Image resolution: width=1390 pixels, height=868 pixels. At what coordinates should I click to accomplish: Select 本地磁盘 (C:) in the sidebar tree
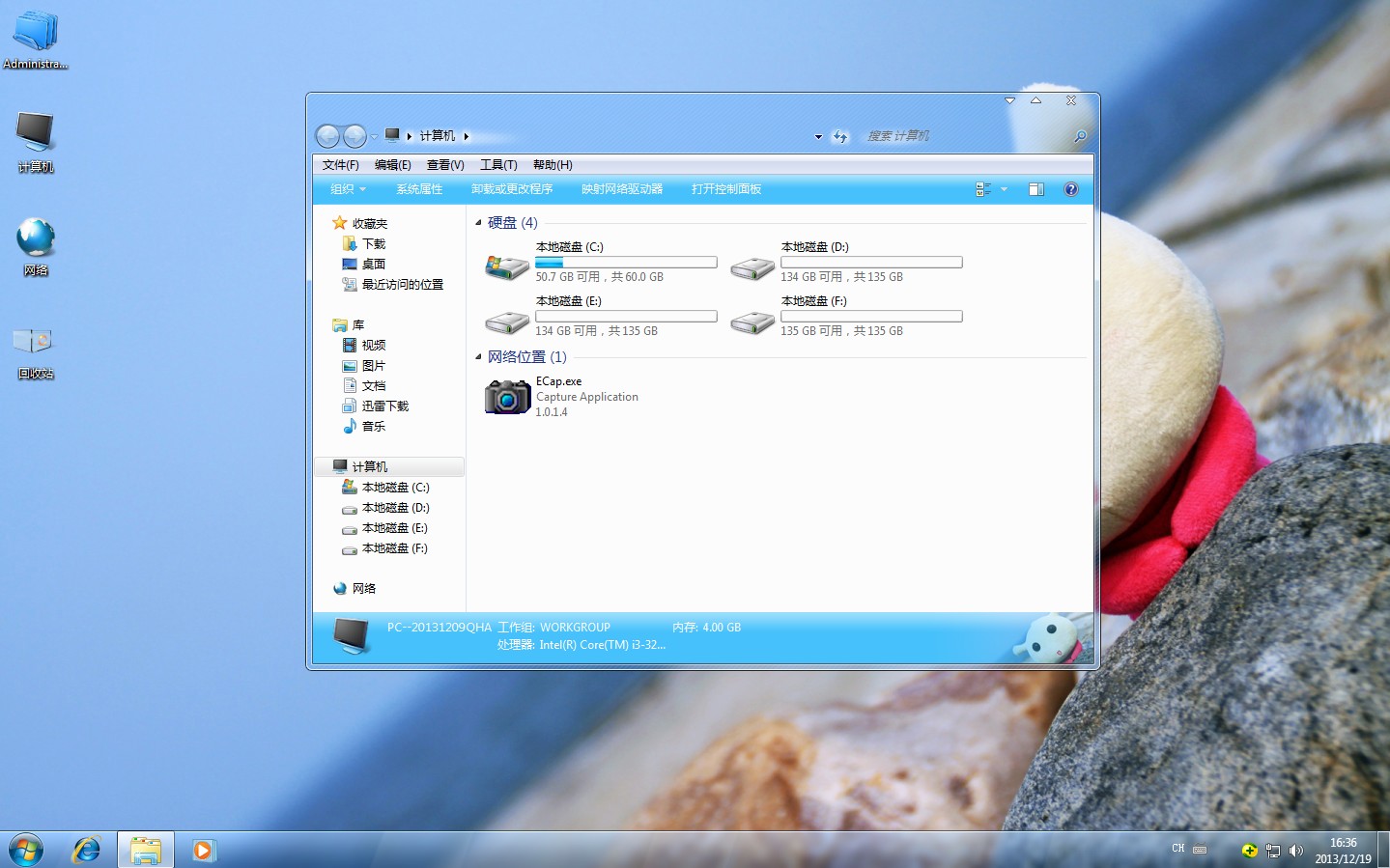(x=395, y=487)
